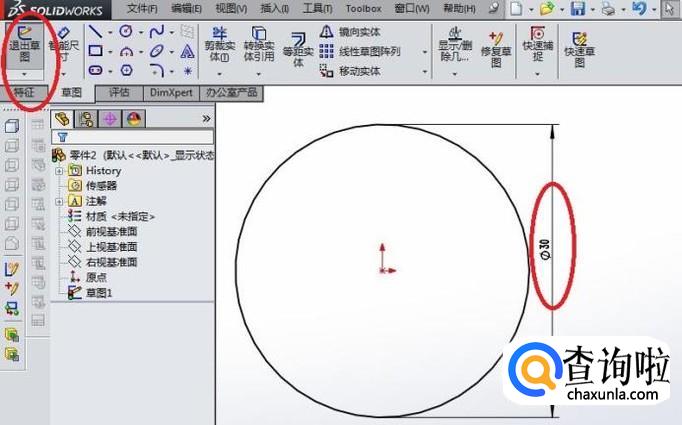Switch to the DimXpert tab
Screen dimensions: 682x425
pos(171,93)
